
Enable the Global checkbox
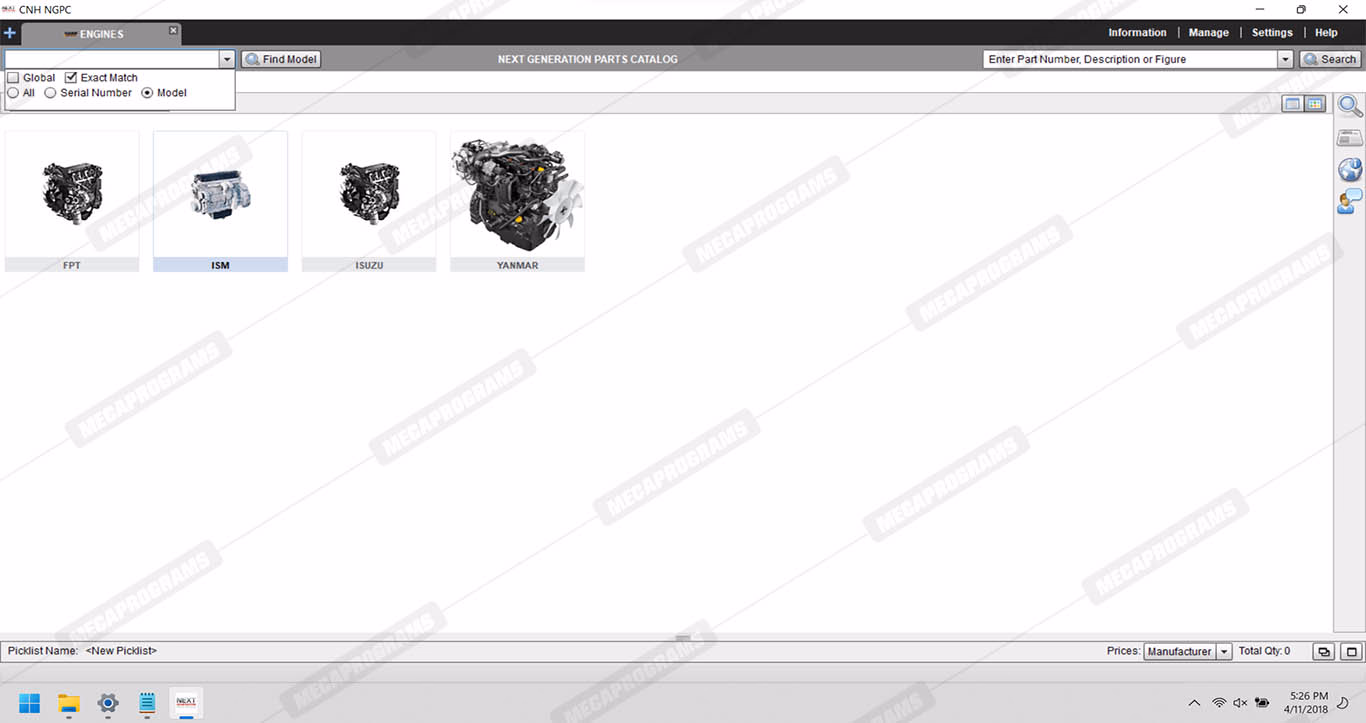(x=13, y=78)
